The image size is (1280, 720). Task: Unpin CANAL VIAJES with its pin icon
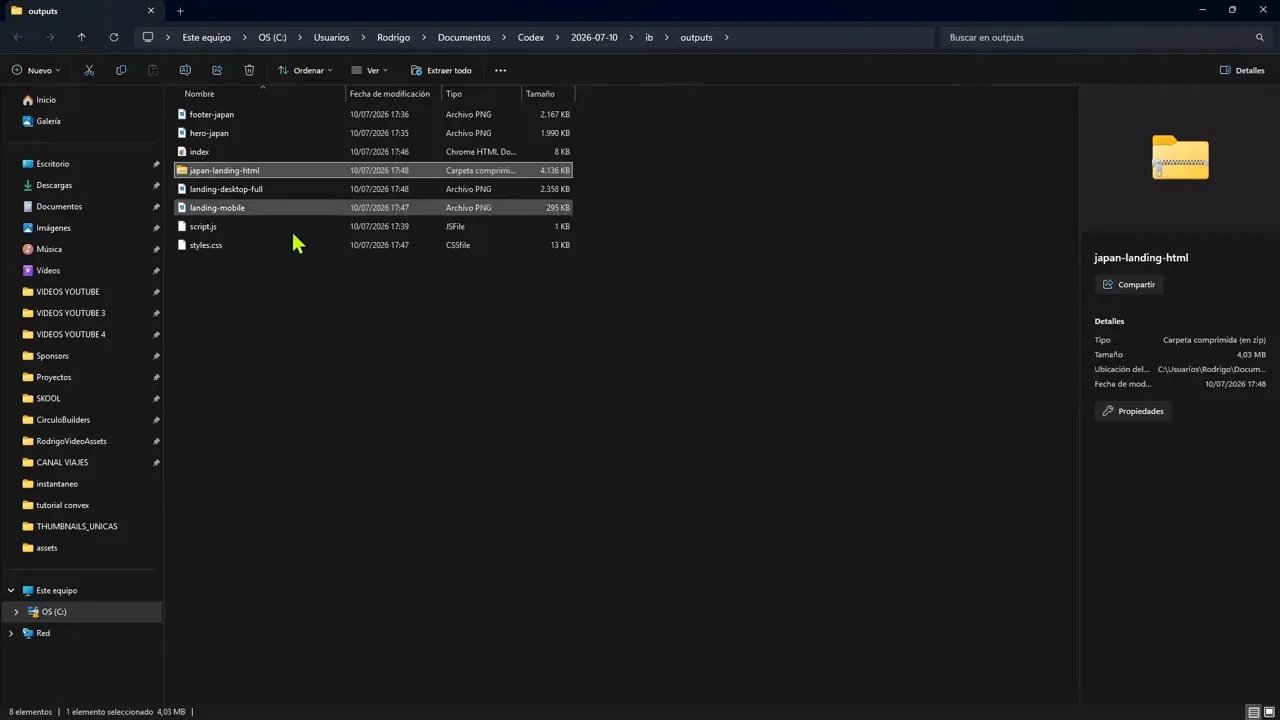(156, 462)
